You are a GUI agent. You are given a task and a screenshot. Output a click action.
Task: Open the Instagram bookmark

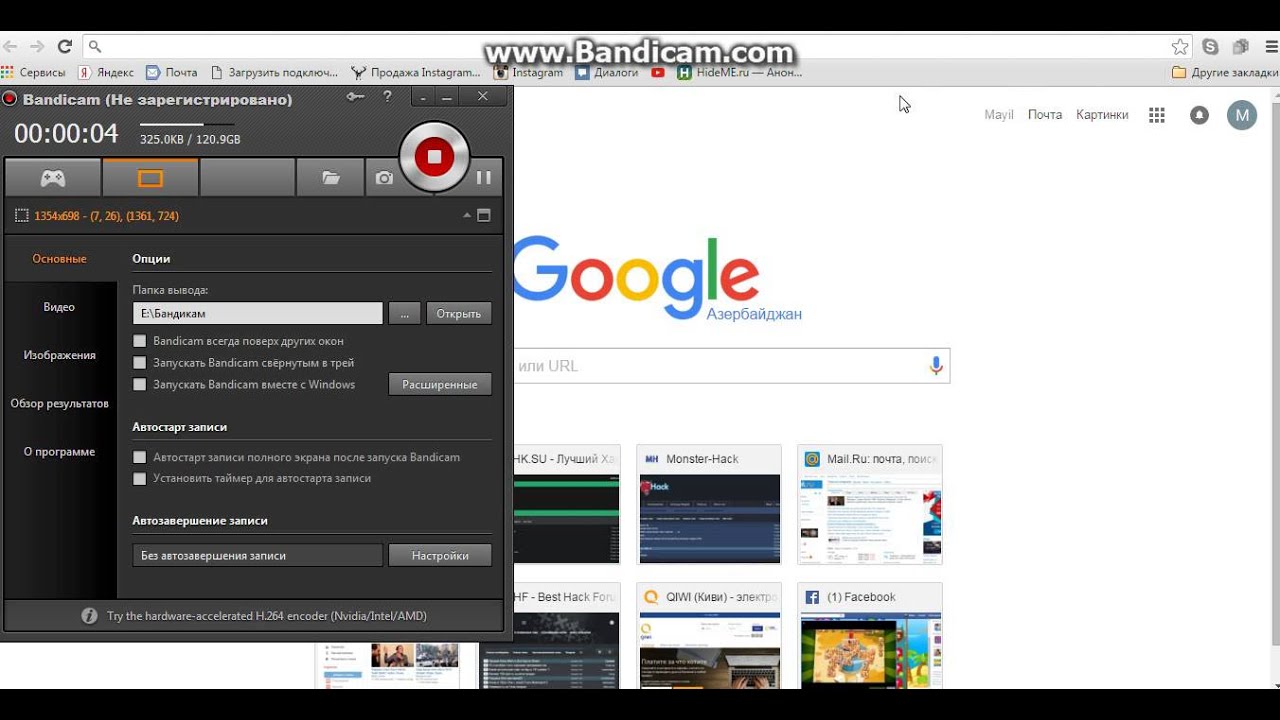529,72
